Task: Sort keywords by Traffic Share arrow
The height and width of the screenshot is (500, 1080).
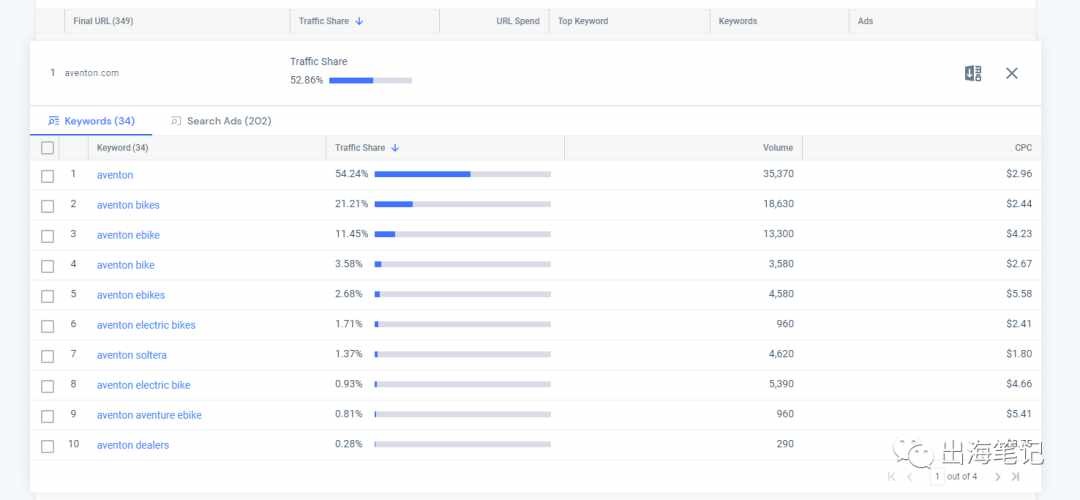Action: coord(395,147)
